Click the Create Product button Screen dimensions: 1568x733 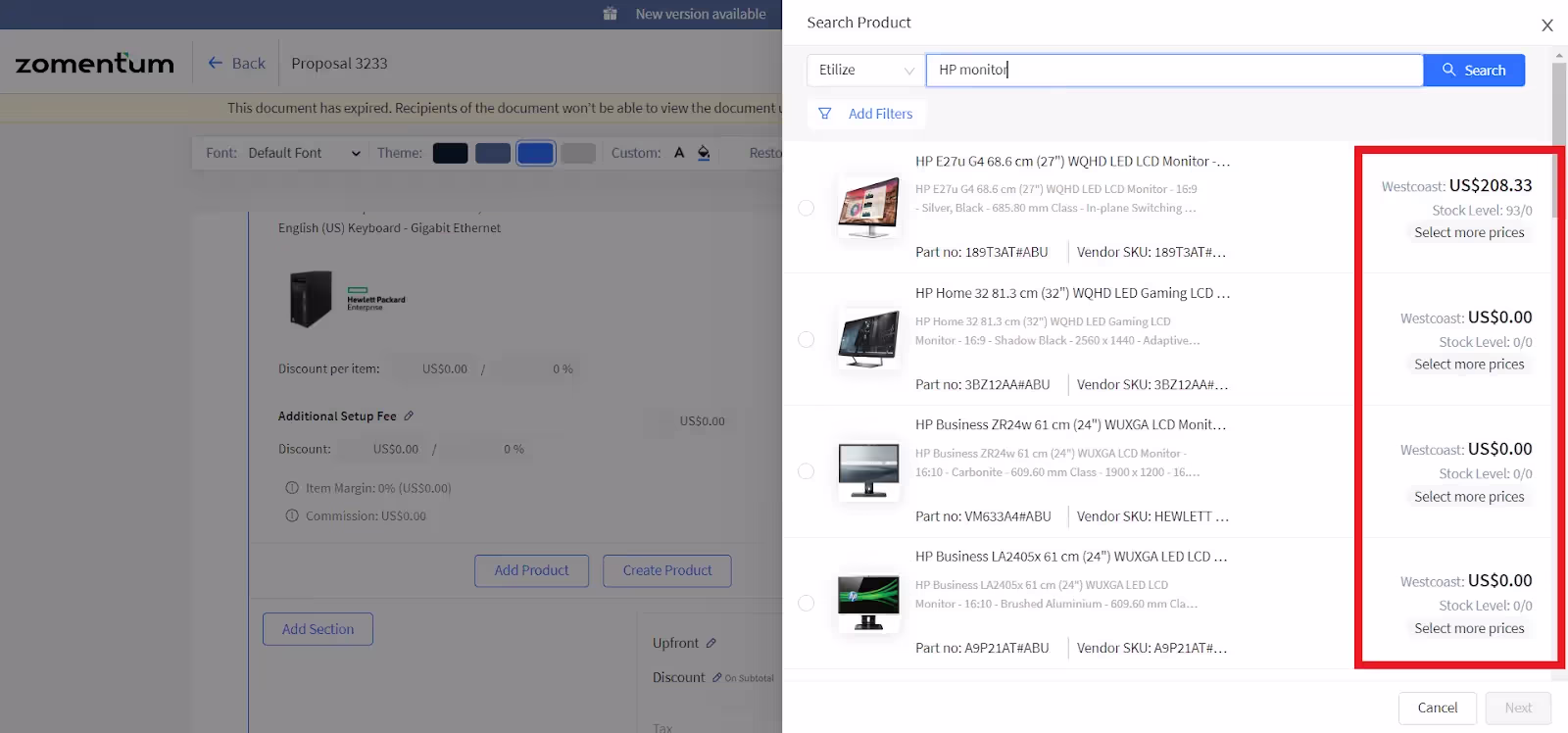point(667,570)
